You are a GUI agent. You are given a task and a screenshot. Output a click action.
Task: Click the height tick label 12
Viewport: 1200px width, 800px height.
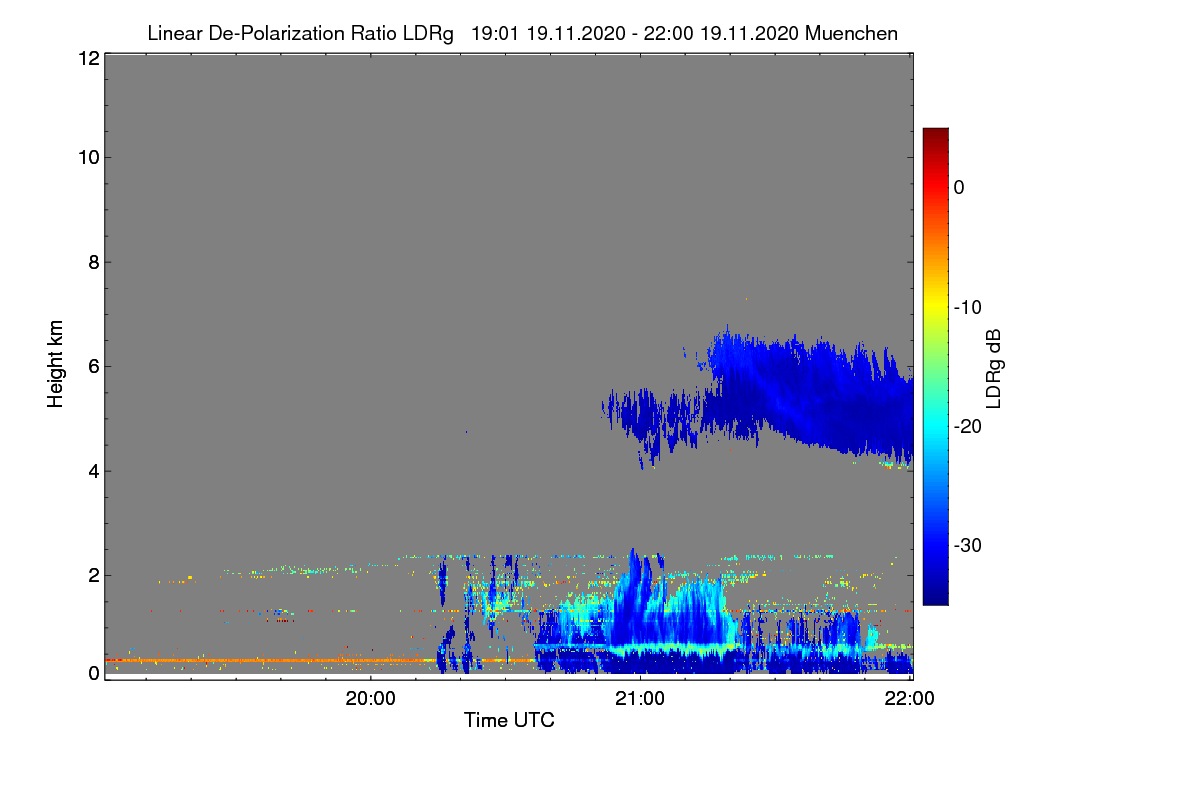[x=87, y=58]
